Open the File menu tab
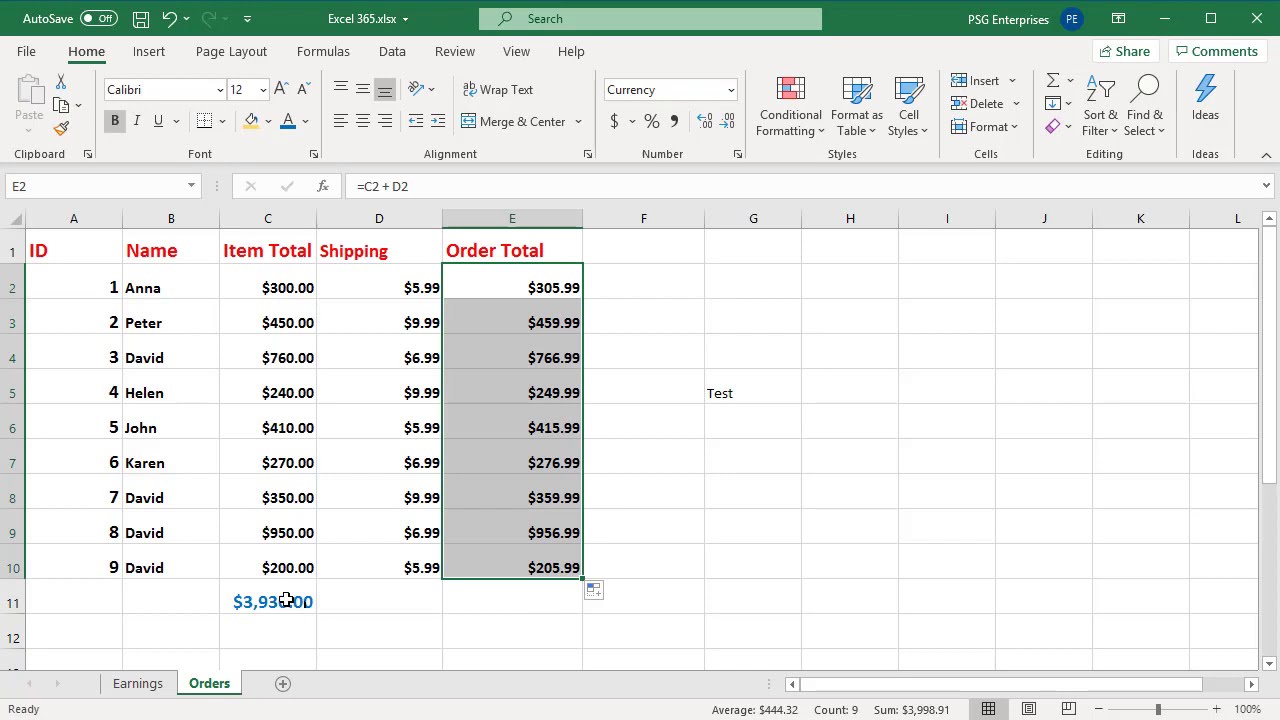1280x720 pixels. [26, 51]
